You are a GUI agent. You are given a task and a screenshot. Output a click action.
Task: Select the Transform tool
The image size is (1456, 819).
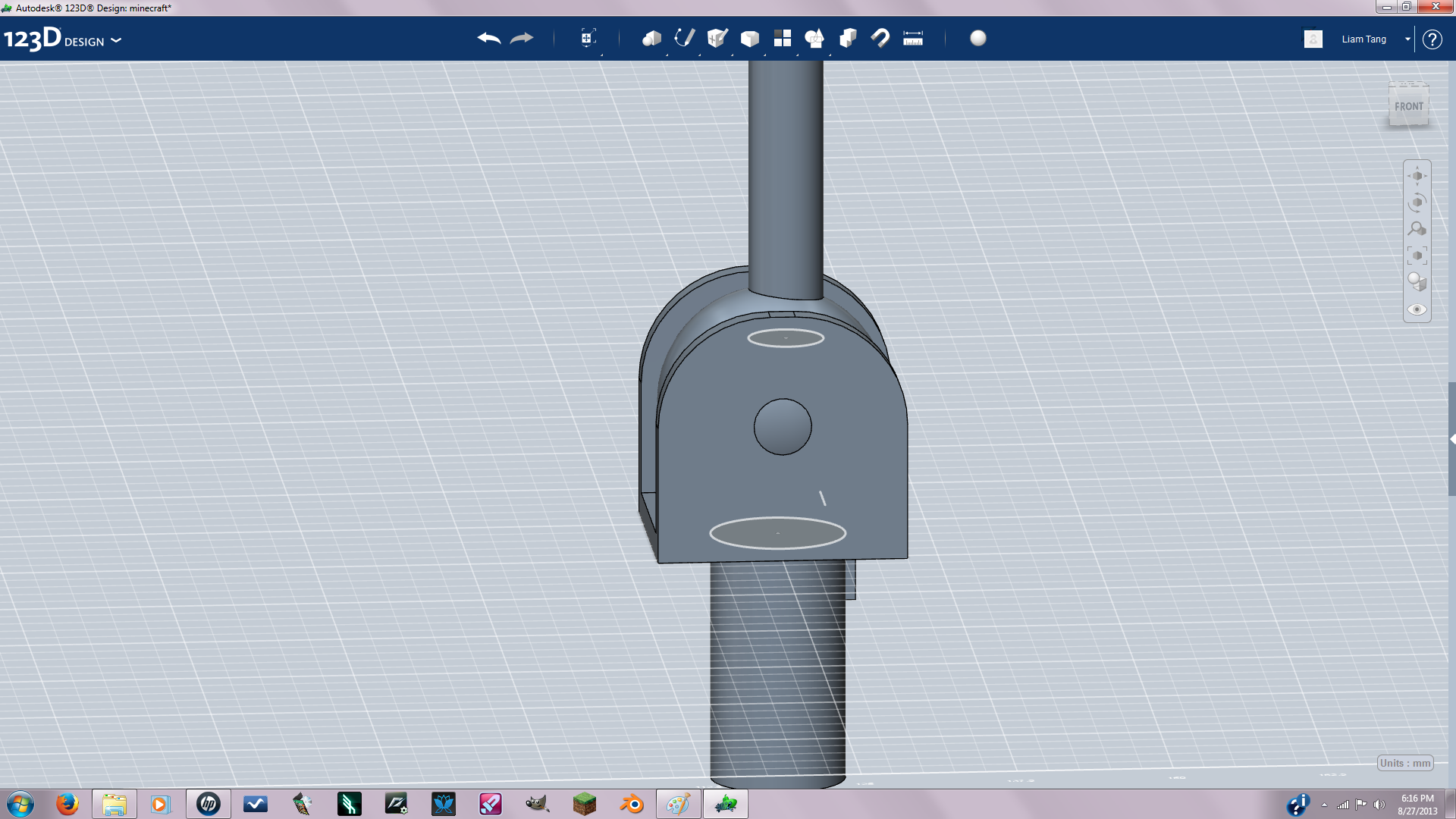click(x=588, y=38)
